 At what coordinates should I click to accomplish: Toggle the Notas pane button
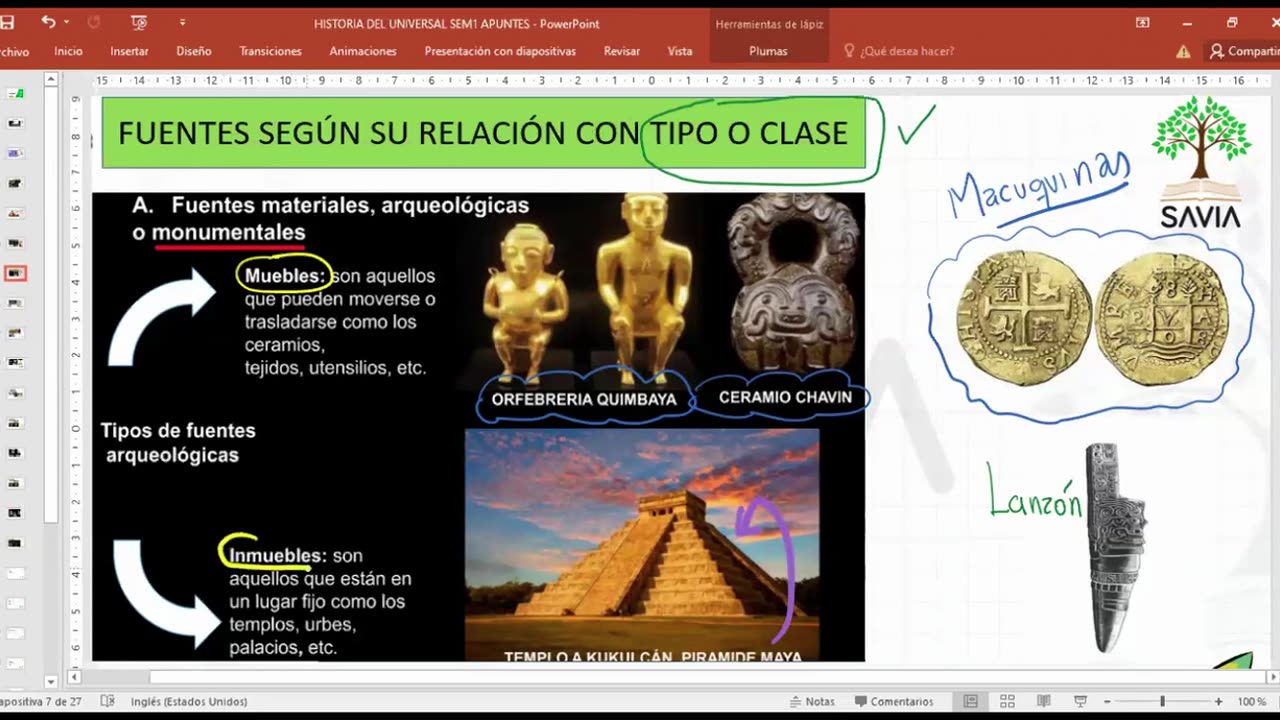(x=812, y=702)
